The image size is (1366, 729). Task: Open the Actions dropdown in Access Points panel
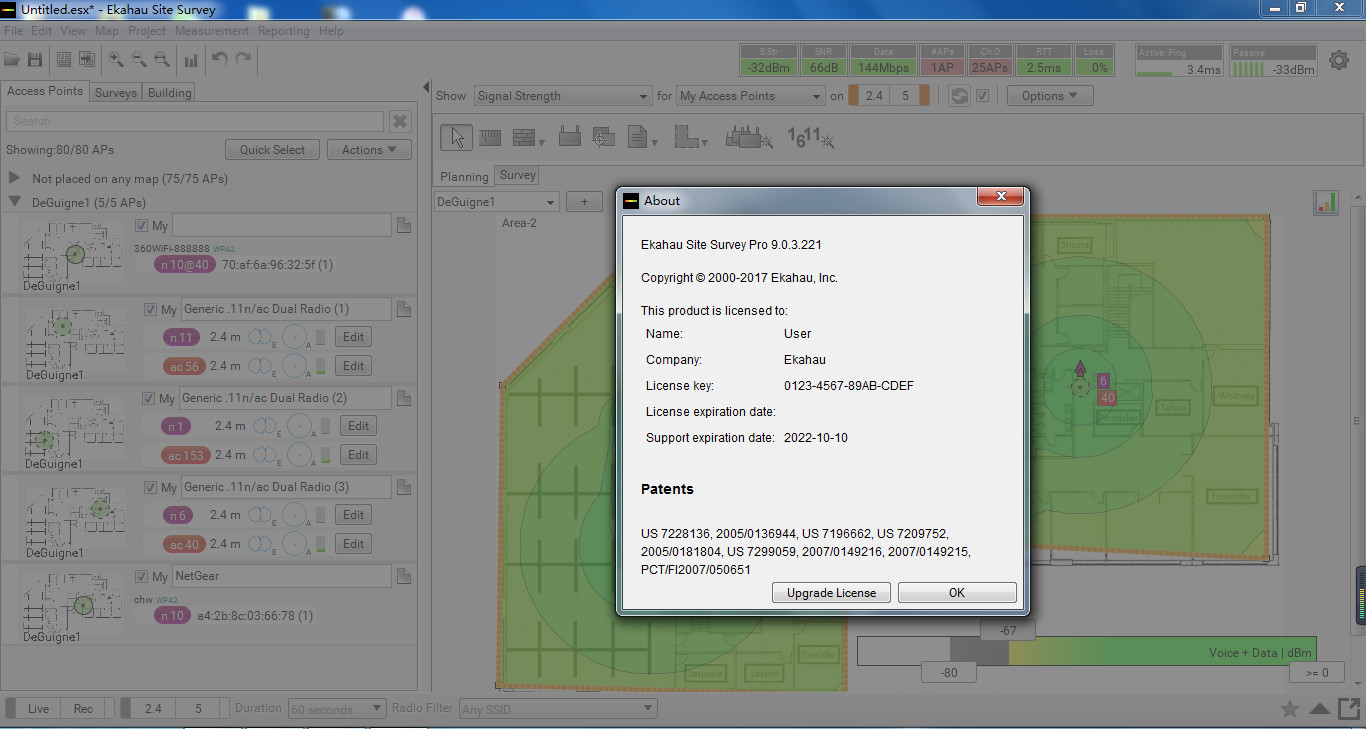[369, 150]
